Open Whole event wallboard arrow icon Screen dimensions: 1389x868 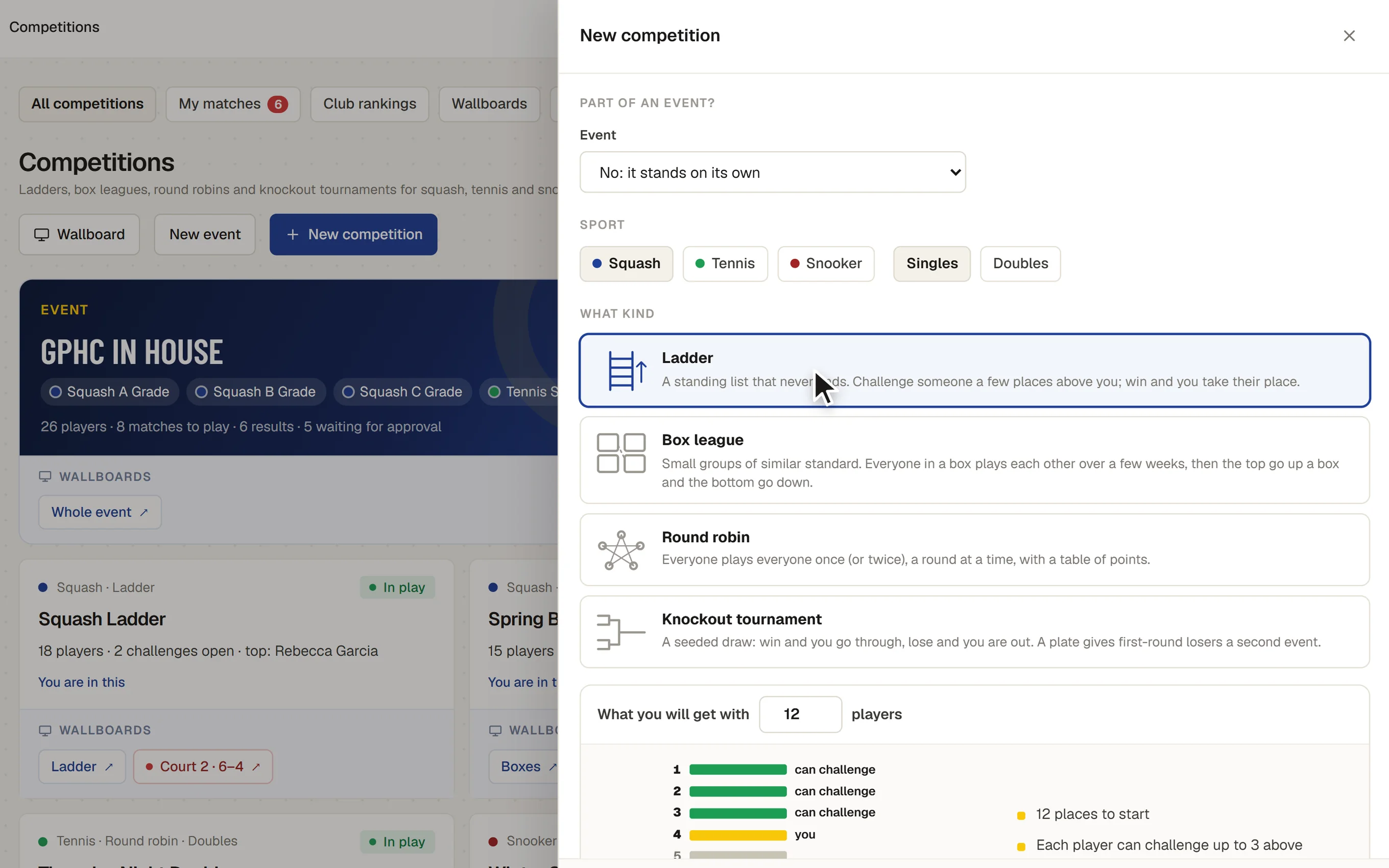click(144, 513)
